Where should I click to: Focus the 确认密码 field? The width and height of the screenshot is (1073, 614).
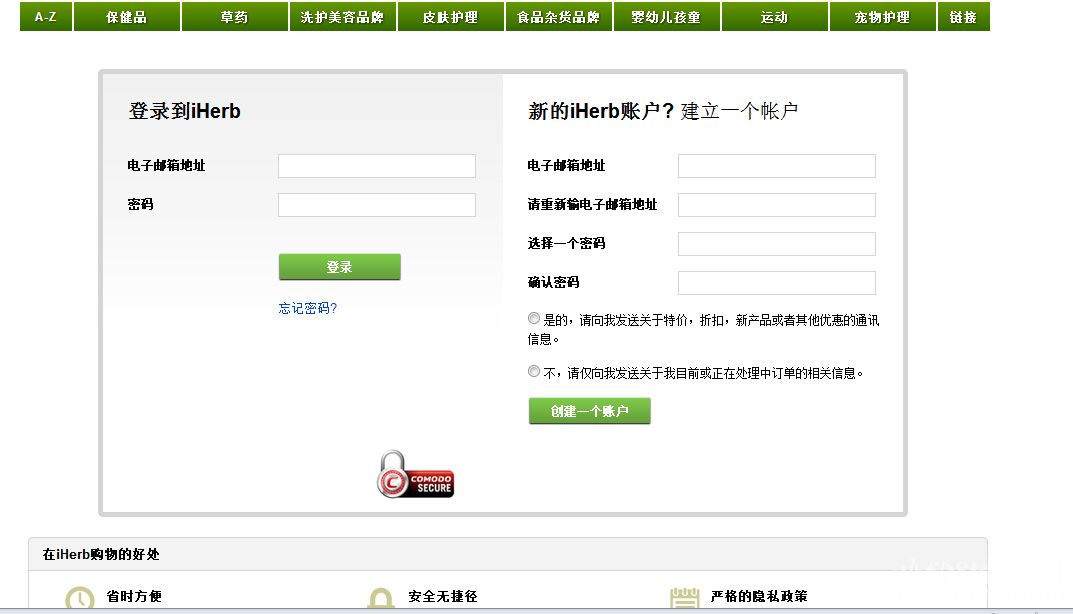pos(777,283)
